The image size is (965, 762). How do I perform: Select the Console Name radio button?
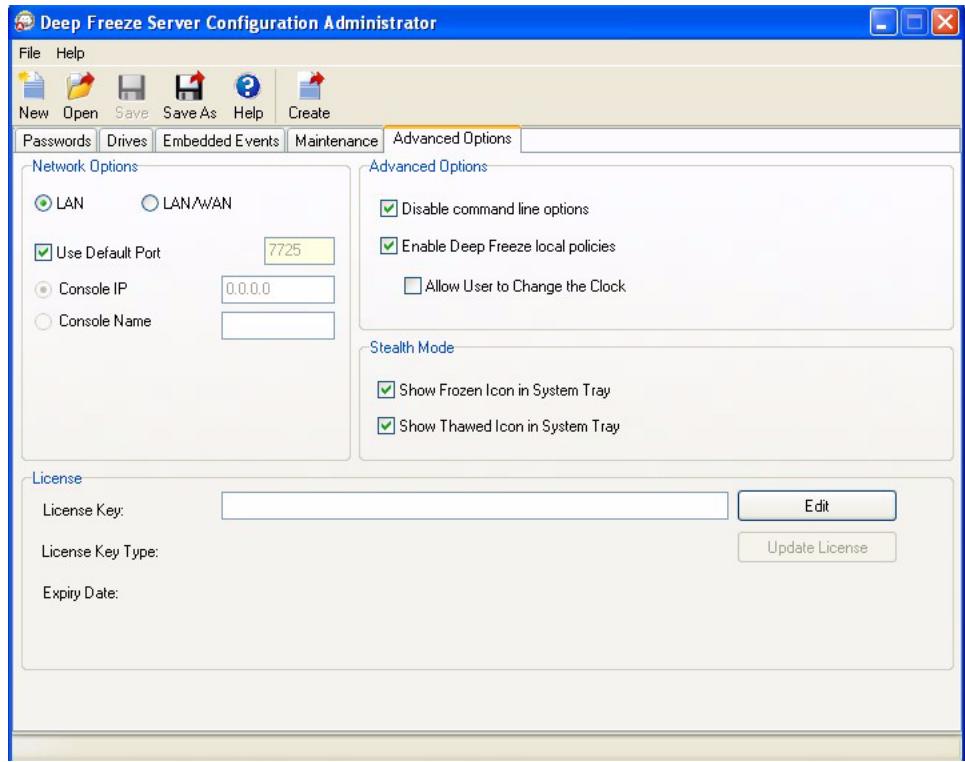pyautogui.click(x=43, y=321)
